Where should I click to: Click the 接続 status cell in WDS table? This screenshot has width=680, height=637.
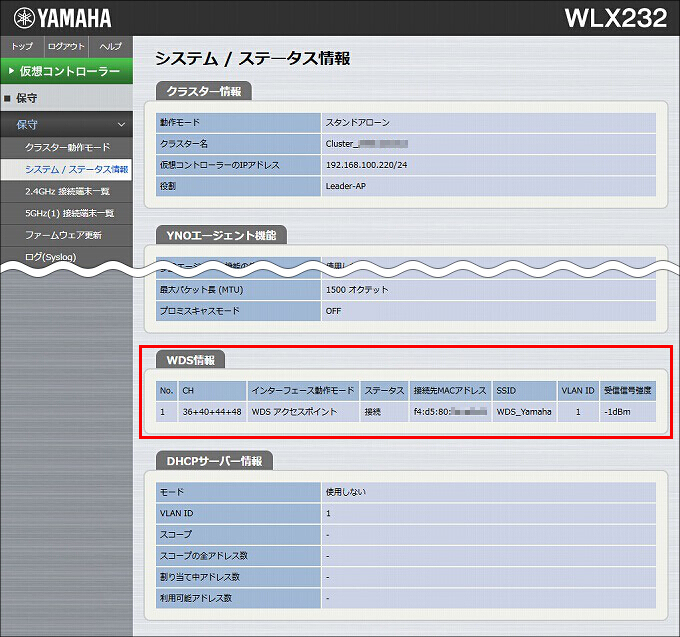click(384, 412)
